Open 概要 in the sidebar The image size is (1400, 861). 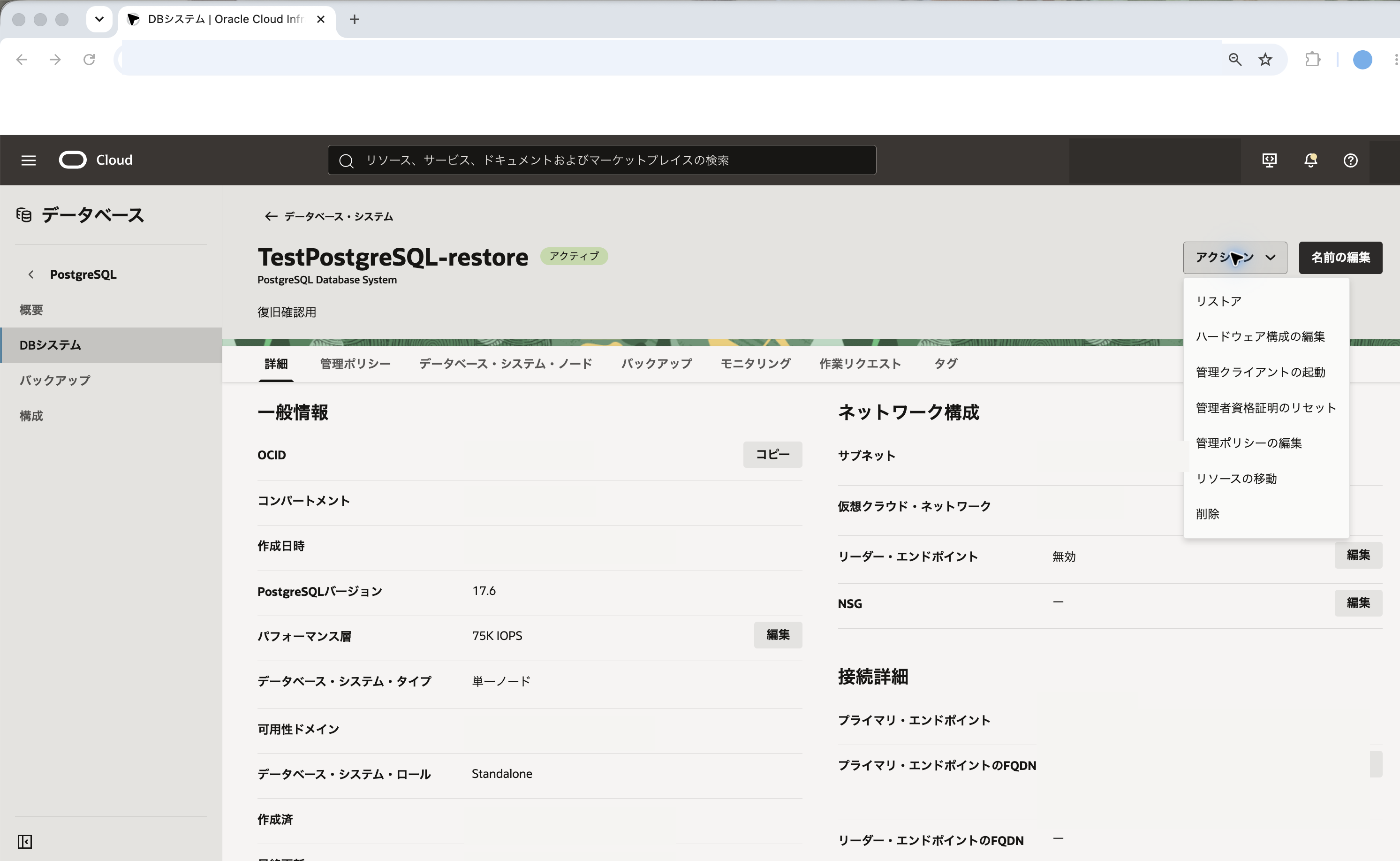(111, 310)
